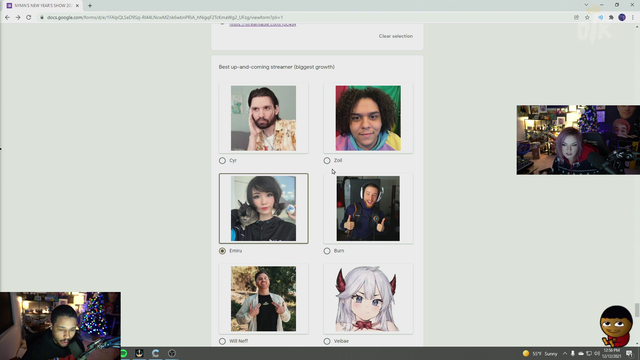Select the Veibae radio button
Image resolution: width=640 pixels, height=360 pixels.
click(327, 341)
